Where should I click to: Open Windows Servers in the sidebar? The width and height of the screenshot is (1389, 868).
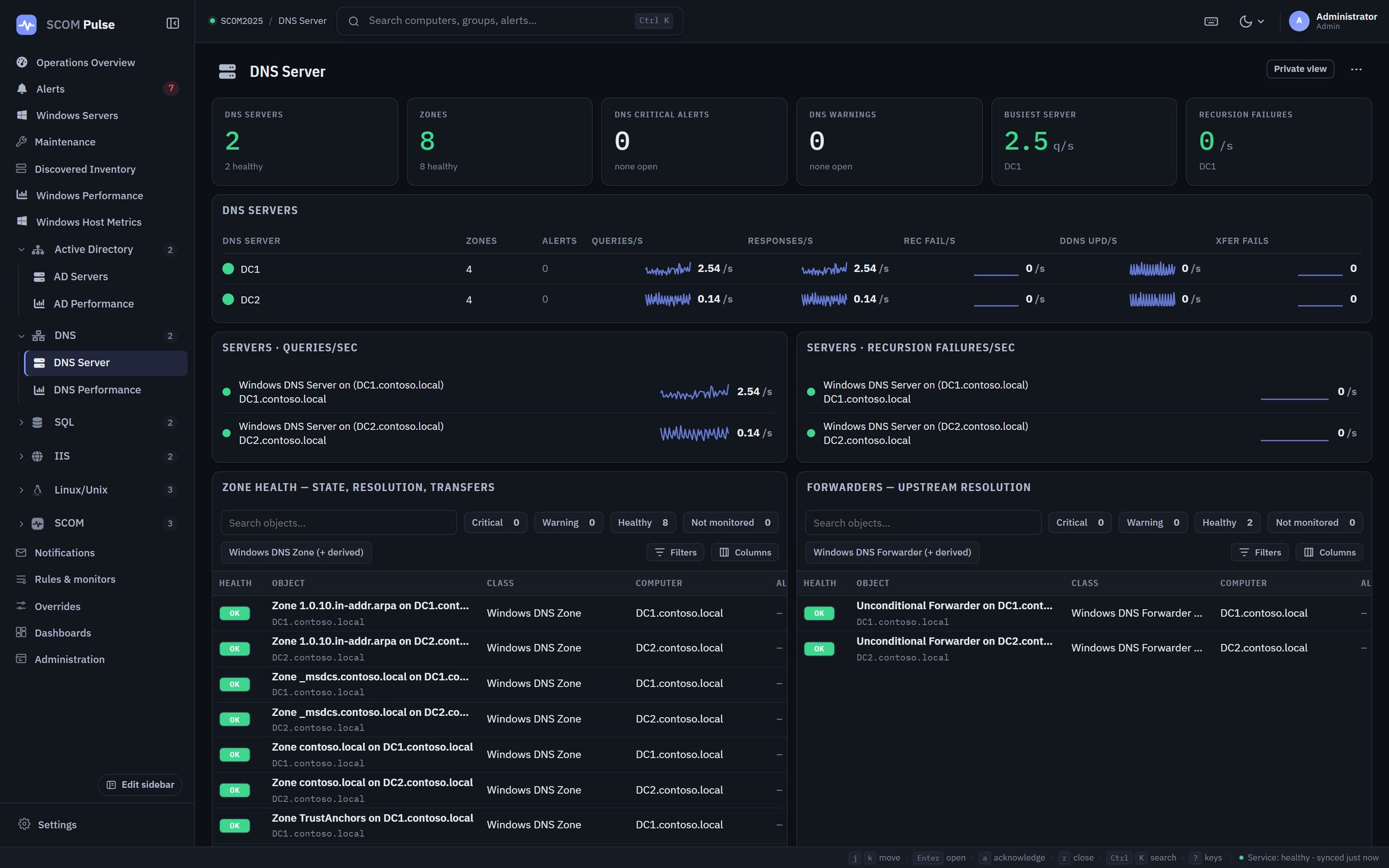77,116
